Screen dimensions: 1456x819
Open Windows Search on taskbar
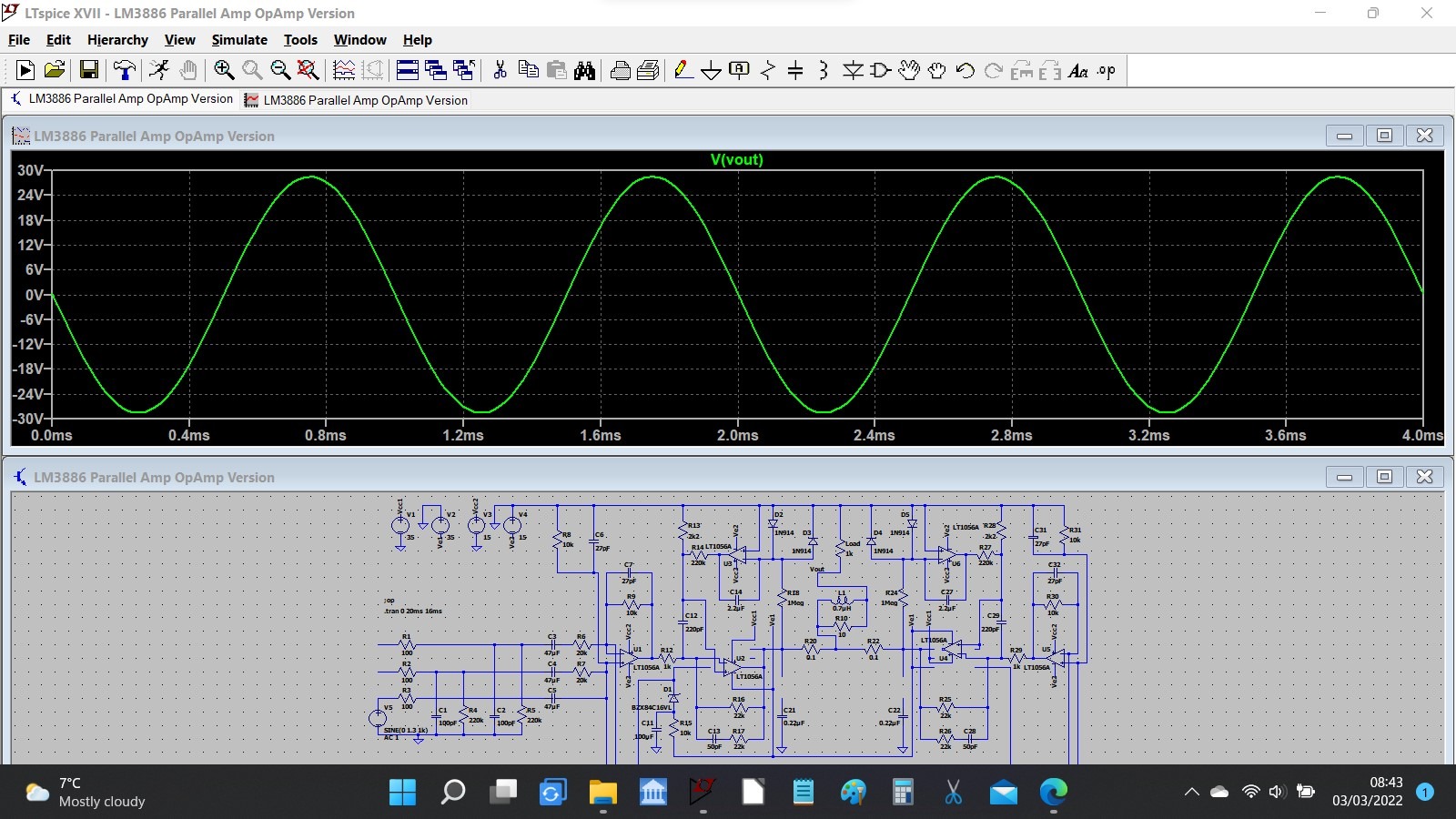[452, 792]
